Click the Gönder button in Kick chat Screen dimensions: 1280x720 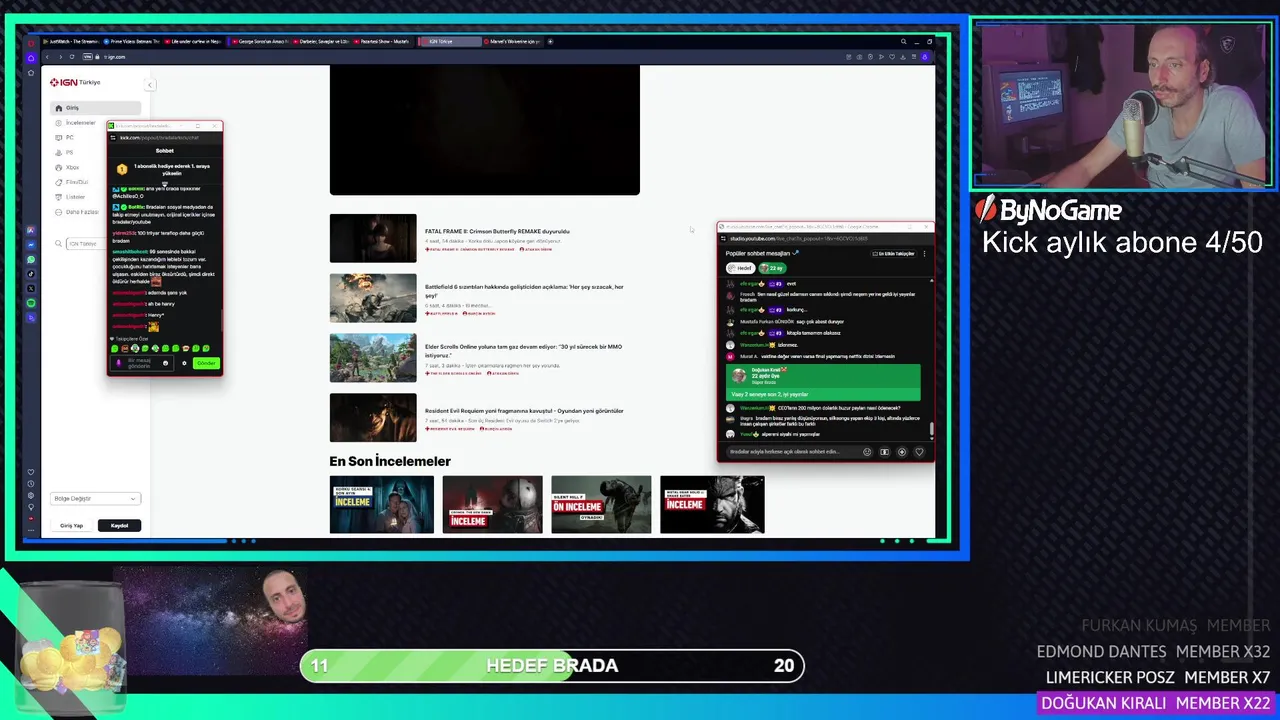point(206,363)
